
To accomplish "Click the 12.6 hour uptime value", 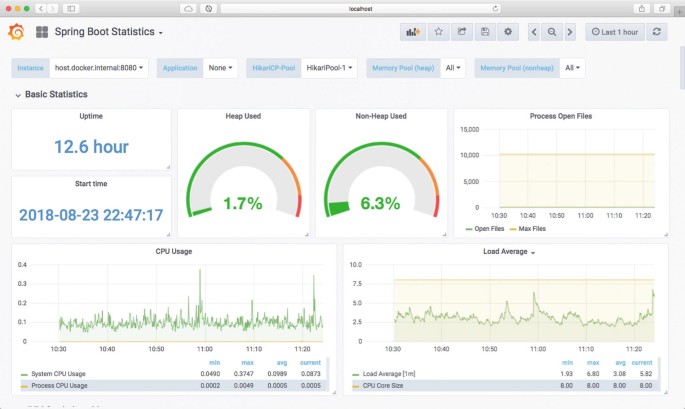I will tap(91, 147).
